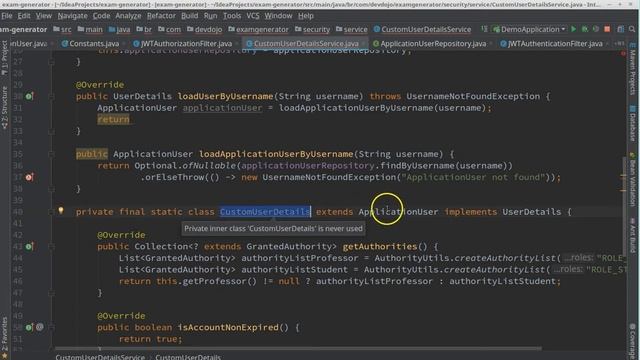Stop the running application (red square)
Viewport: 640px width, 360px height.
607,29
